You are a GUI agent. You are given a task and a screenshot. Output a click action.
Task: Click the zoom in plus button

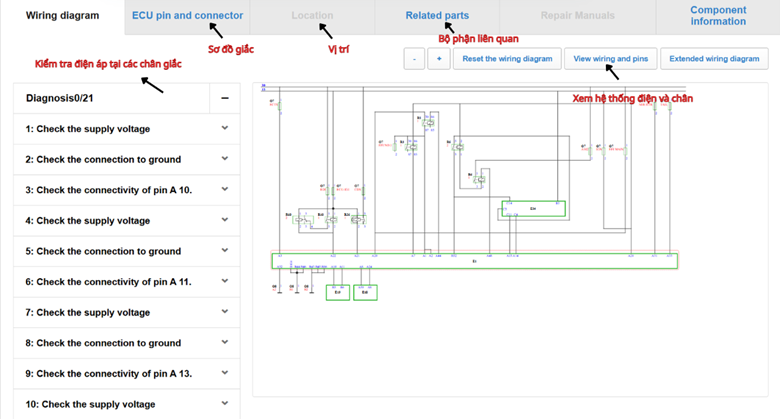(439, 59)
